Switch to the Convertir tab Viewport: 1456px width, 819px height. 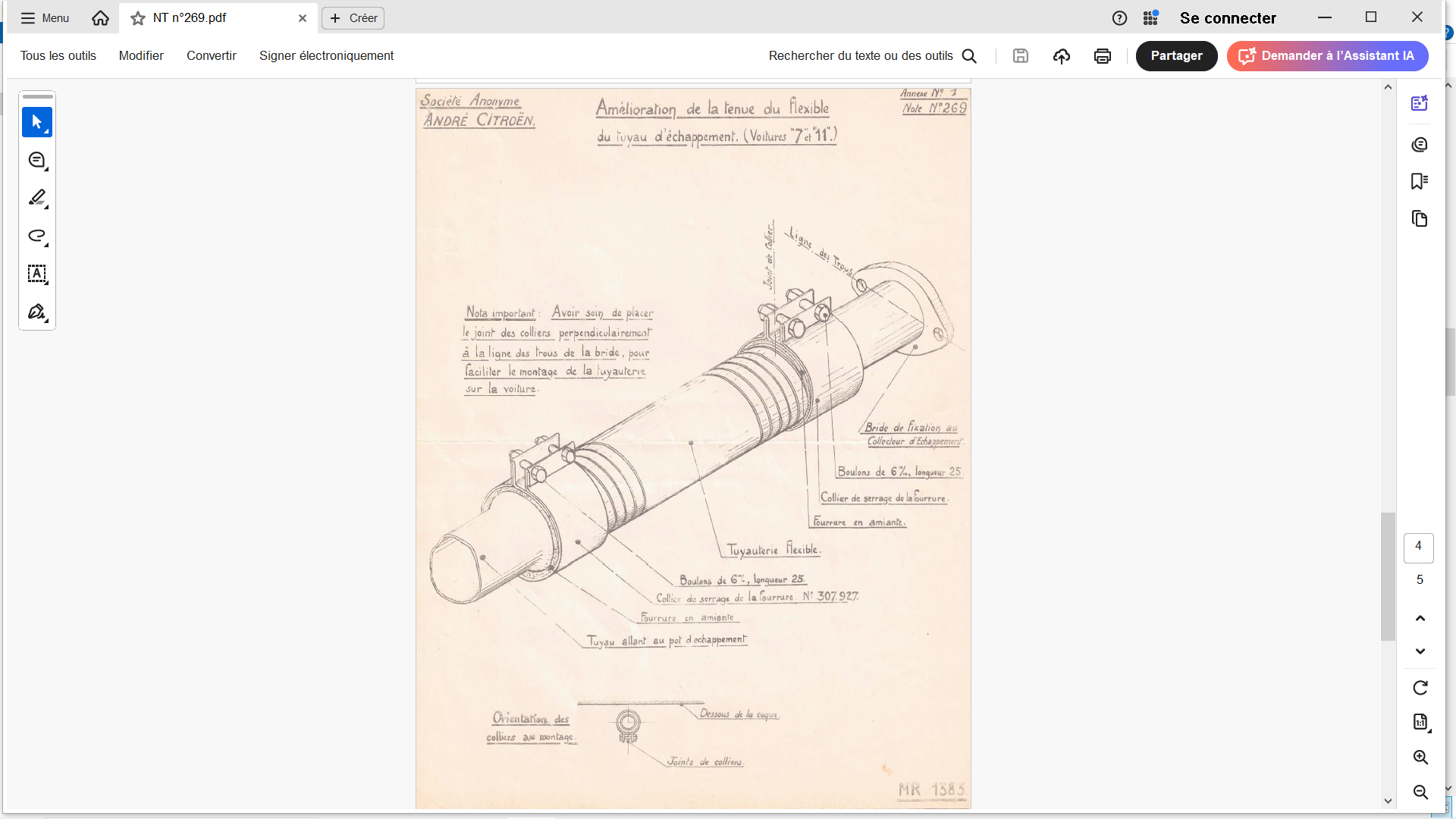(x=212, y=56)
